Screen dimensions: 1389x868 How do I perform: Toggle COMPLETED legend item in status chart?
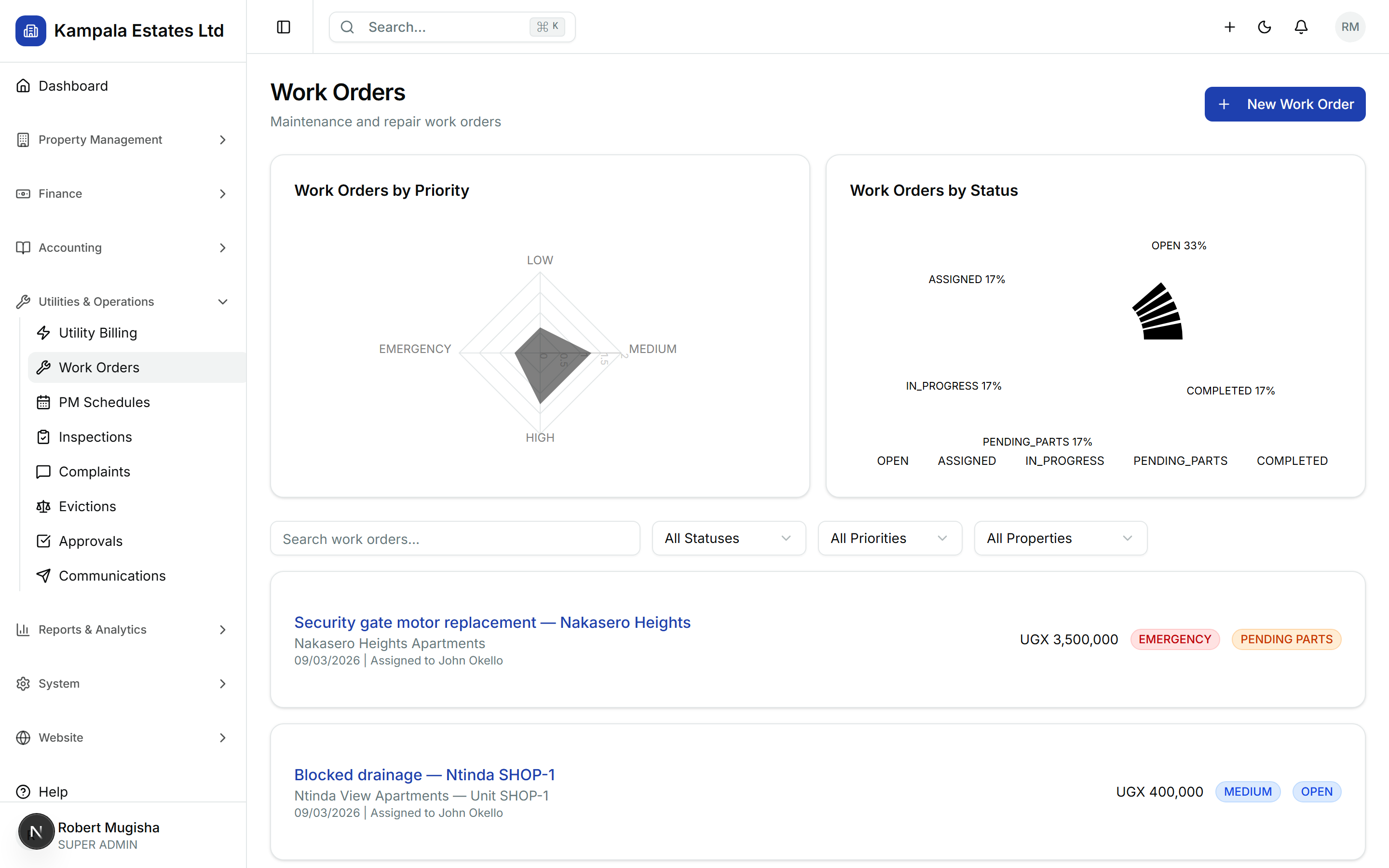(1292, 461)
